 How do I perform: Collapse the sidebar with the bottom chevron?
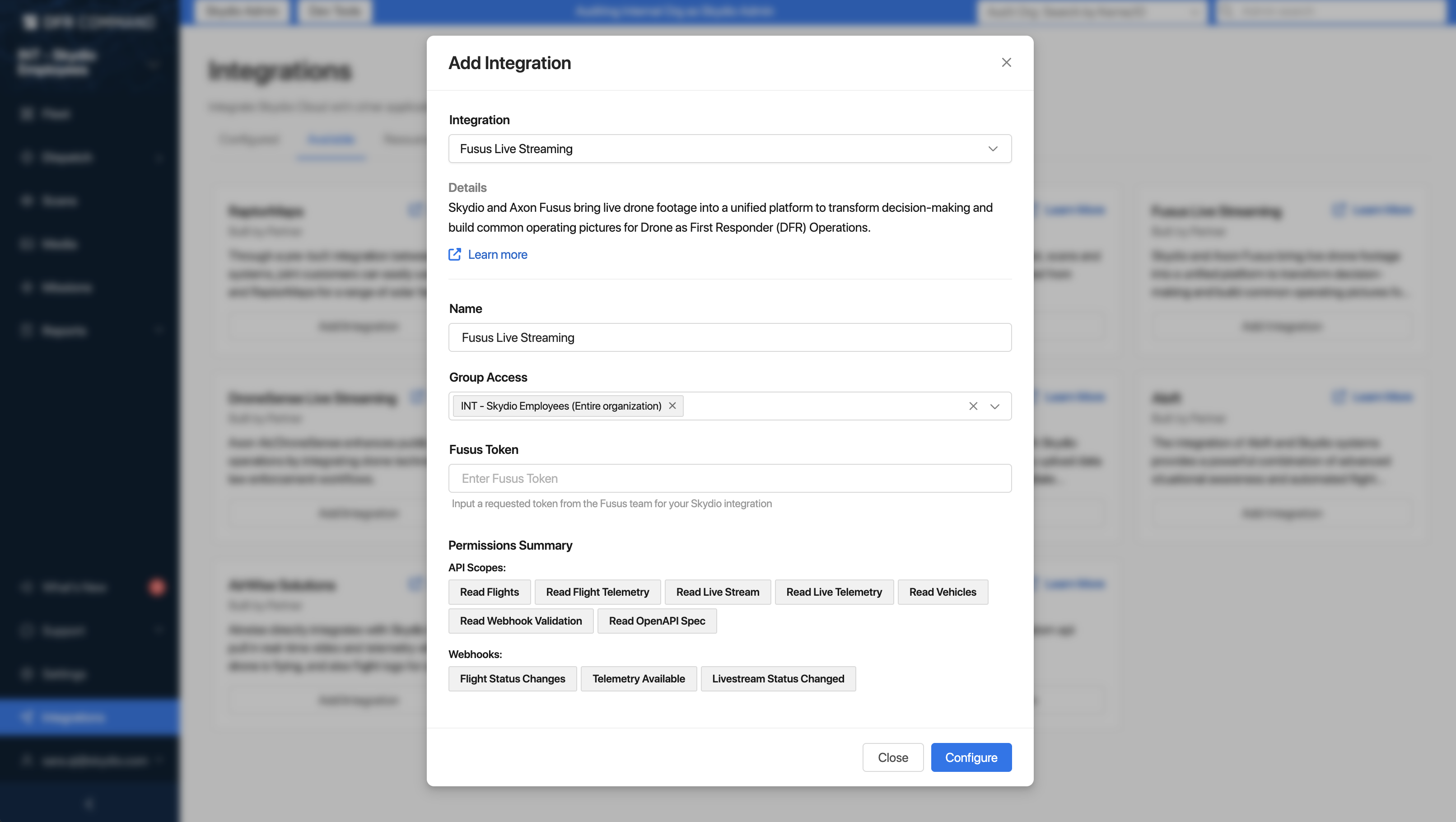88,803
